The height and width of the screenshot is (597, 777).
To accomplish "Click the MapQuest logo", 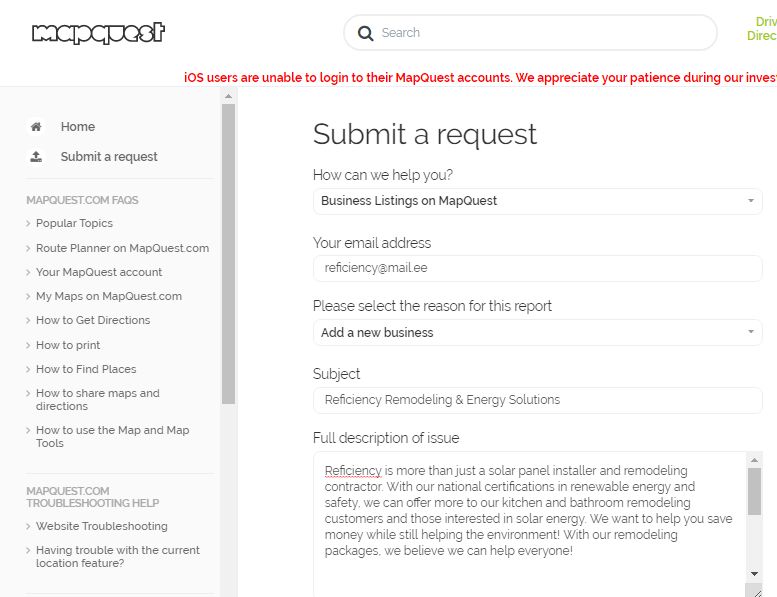I will coord(98,33).
